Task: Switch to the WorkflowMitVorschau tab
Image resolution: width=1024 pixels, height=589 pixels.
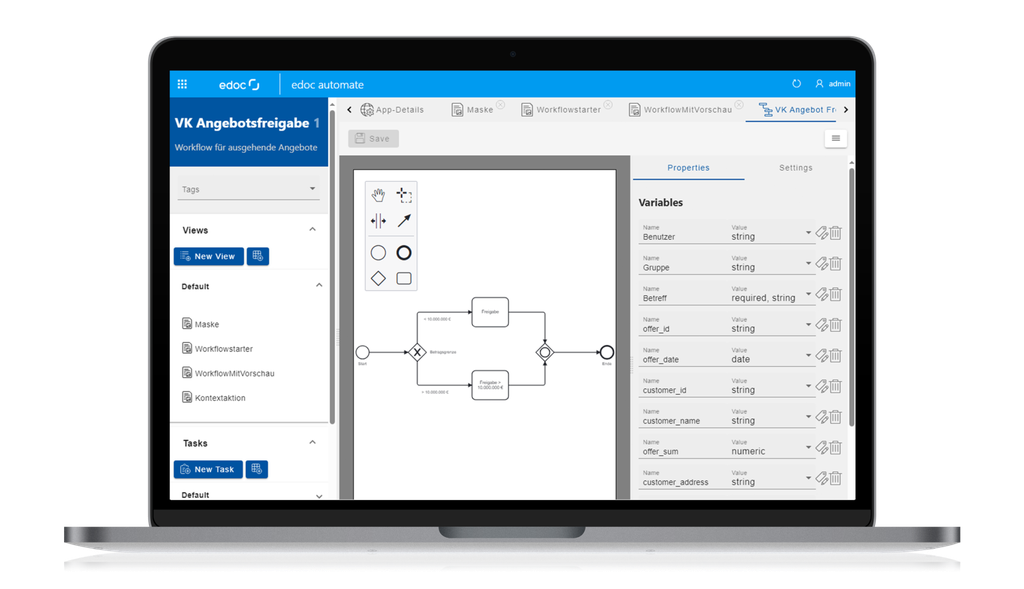Action: tap(680, 110)
